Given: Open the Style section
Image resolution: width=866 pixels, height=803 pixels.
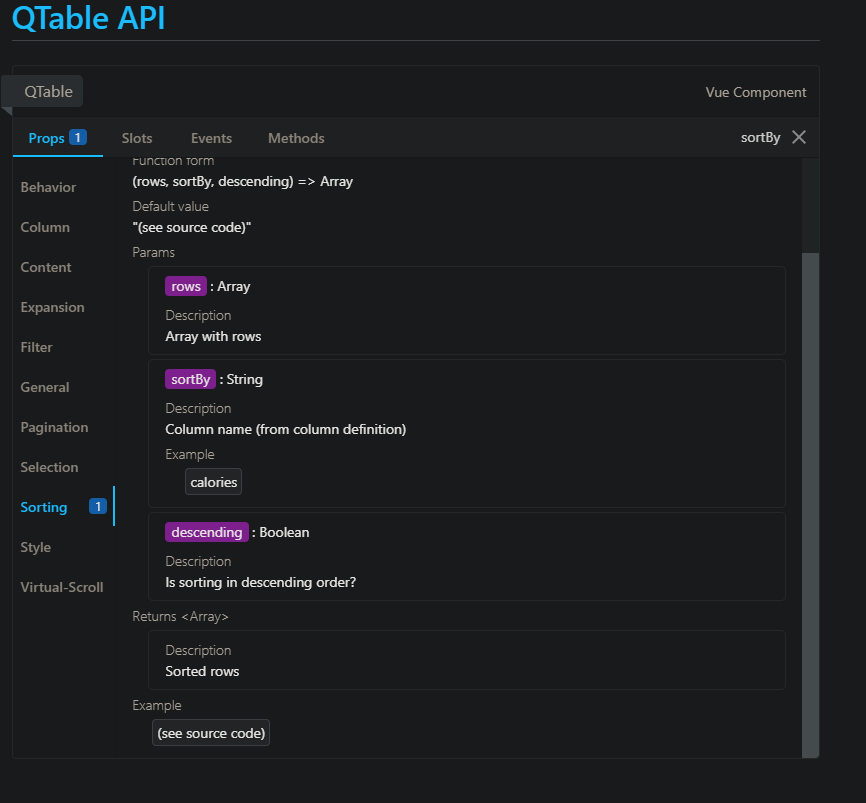Looking at the screenshot, I should point(35,546).
